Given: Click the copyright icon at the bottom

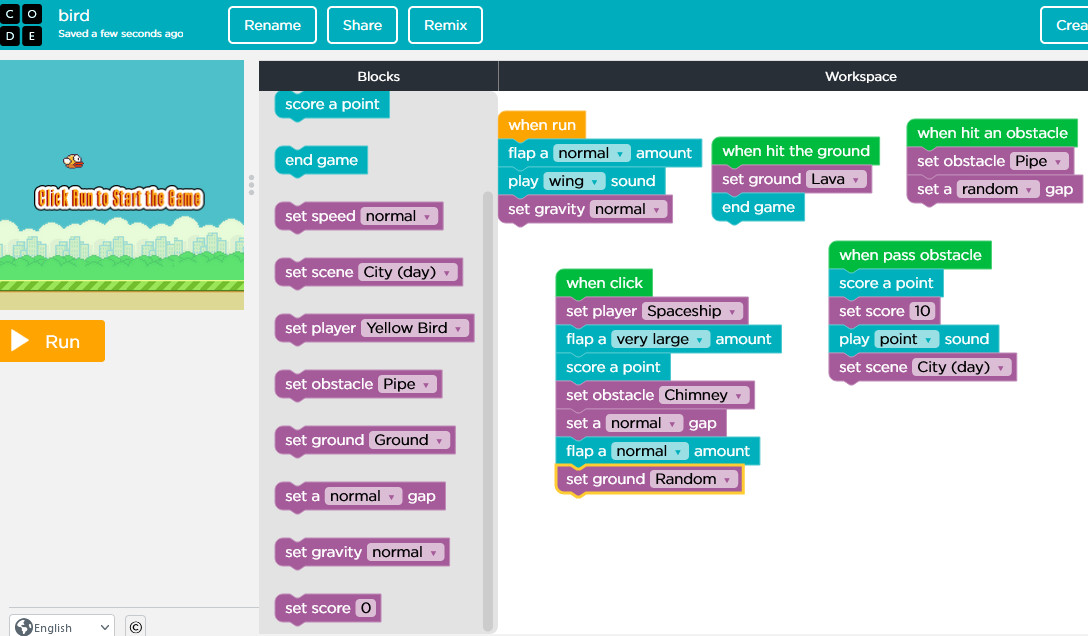Looking at the screenshot, I should pos(136,626).
